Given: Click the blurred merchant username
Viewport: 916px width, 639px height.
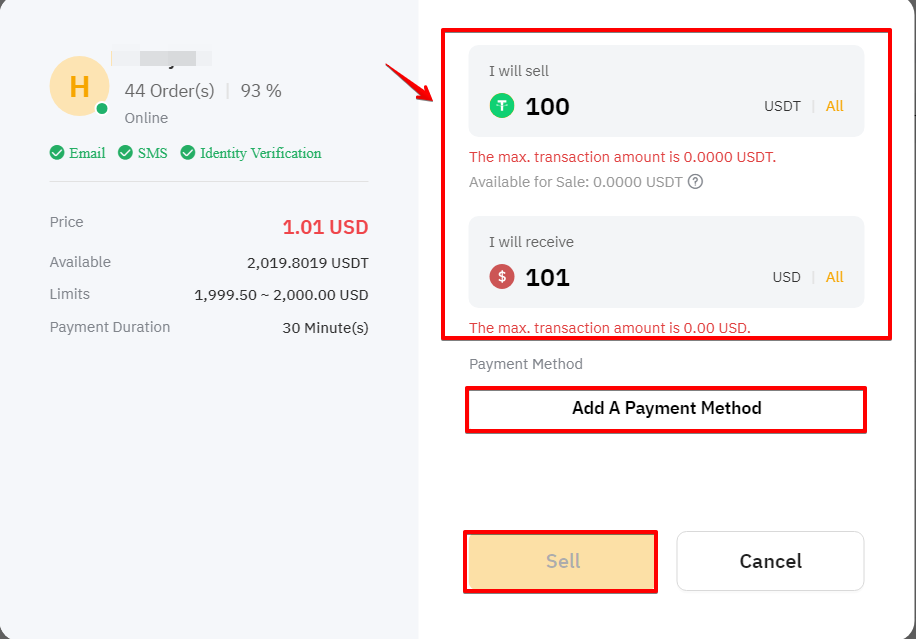Looking at the screenshot, I should (161, 58).
